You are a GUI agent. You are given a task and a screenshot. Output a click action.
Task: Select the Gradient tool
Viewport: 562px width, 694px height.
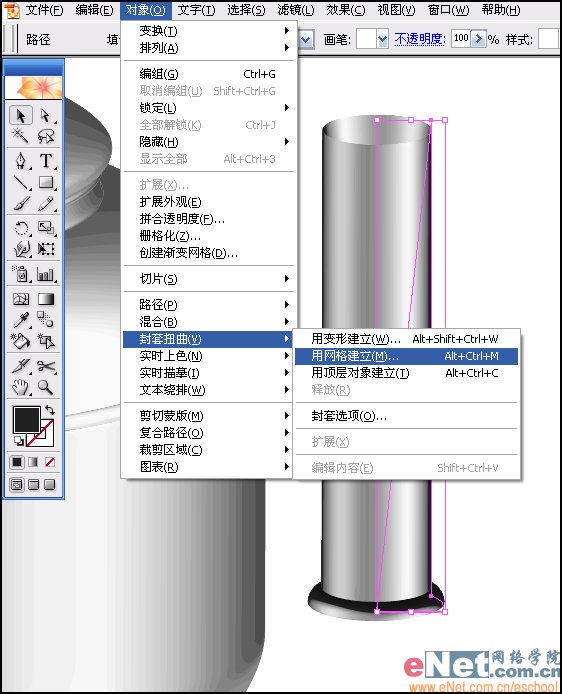46,300
